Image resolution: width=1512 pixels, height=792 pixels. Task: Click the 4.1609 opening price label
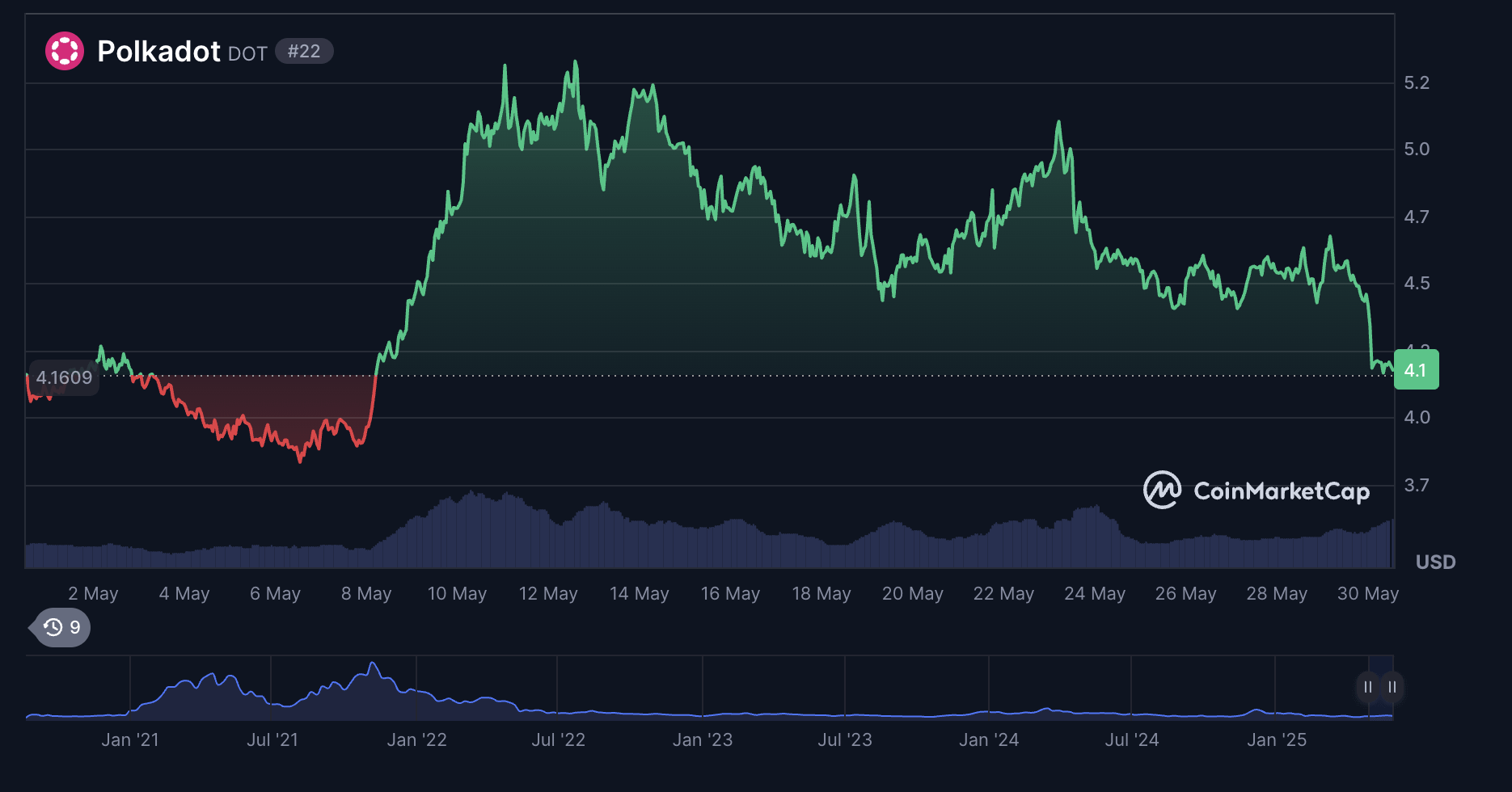(64, 377)
